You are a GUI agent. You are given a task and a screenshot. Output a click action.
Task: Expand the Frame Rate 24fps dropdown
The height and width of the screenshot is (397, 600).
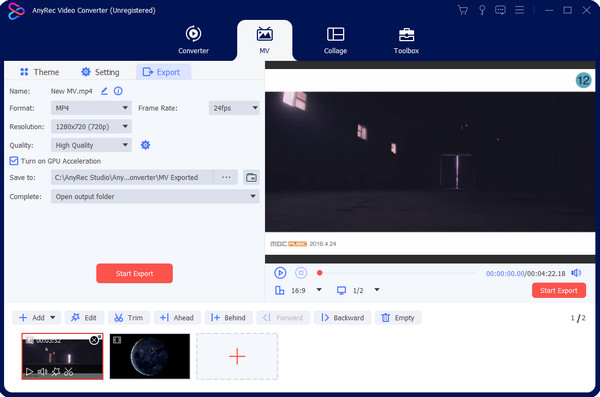coord(234,108)
